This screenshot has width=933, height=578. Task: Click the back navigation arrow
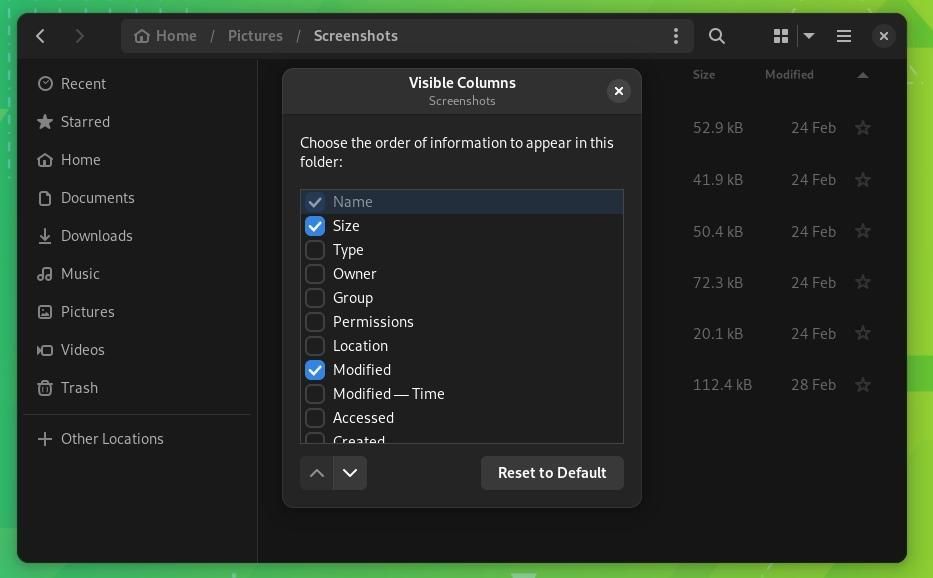coord(40,35)
